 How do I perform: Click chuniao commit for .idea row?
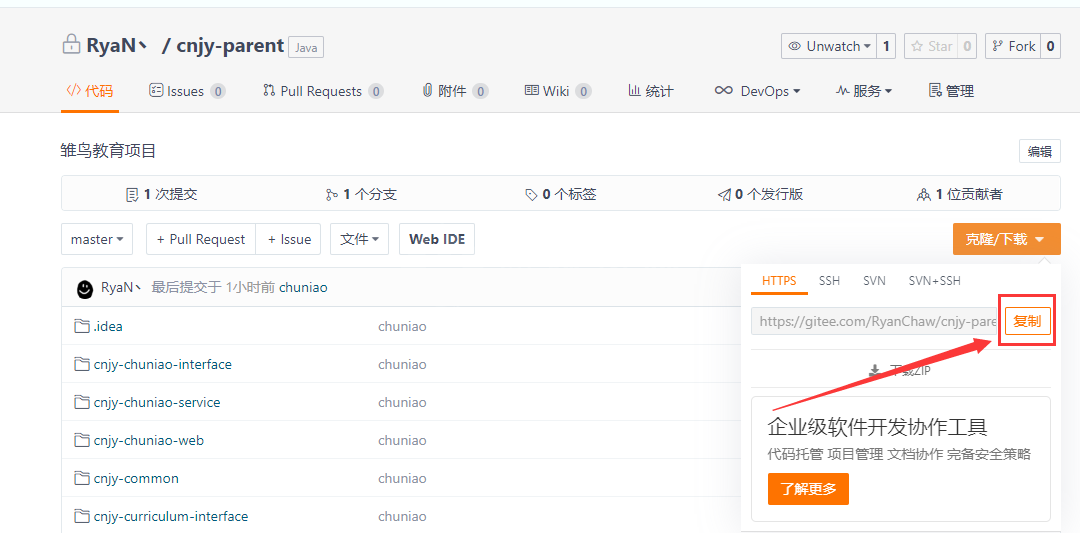pyautogui.click(x=402, y=326)
